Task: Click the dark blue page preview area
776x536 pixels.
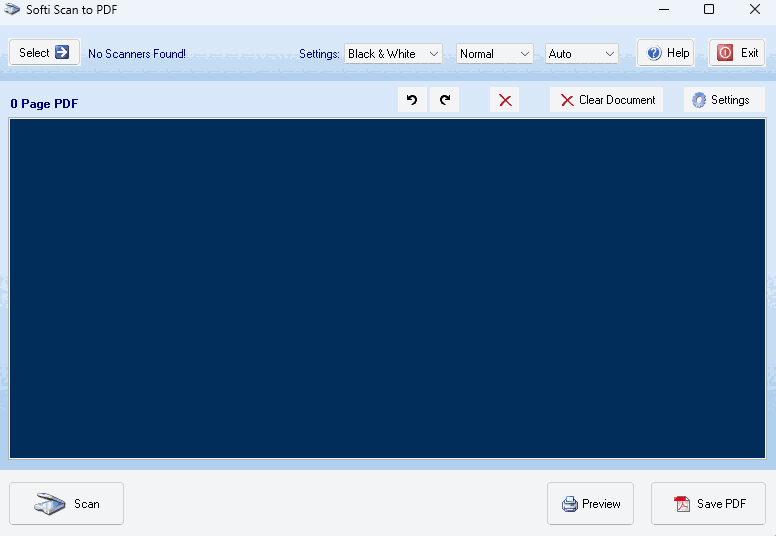Action: [x=388, y=289]
